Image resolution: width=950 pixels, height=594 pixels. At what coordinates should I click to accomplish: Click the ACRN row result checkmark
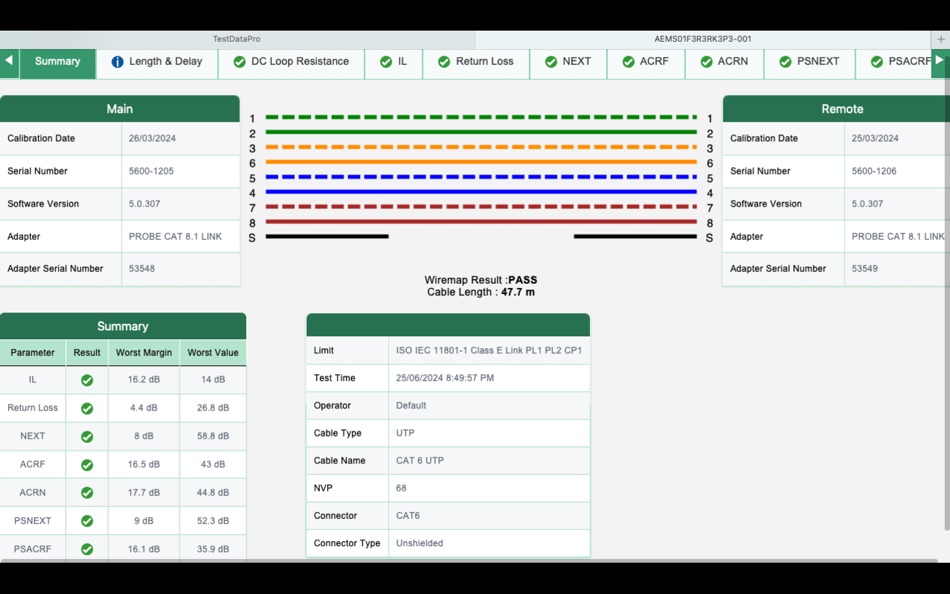pos(87,493)
